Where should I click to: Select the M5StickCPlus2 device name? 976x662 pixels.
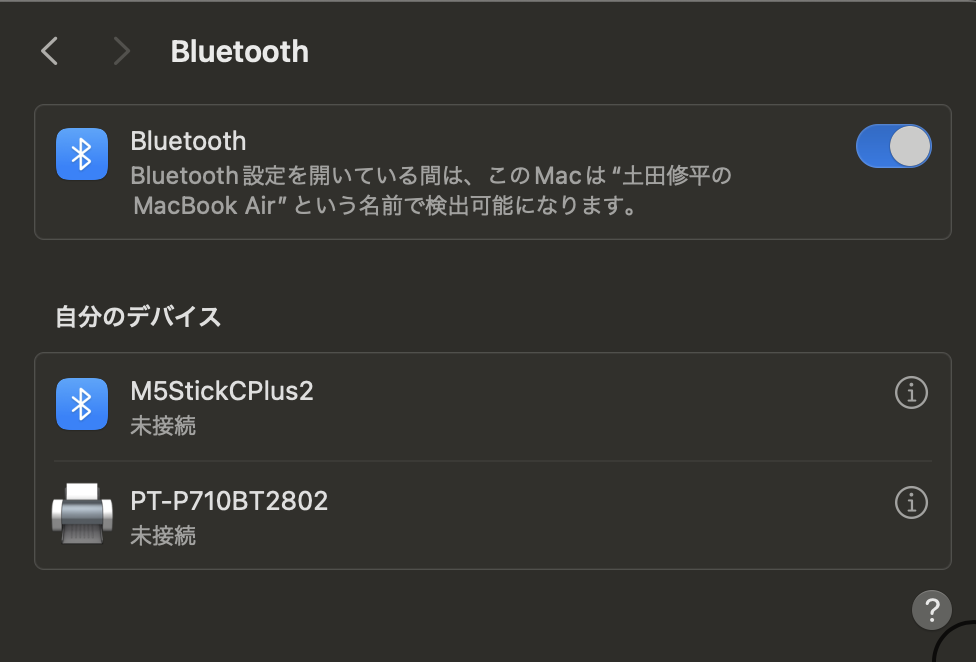tap(222, 391)
